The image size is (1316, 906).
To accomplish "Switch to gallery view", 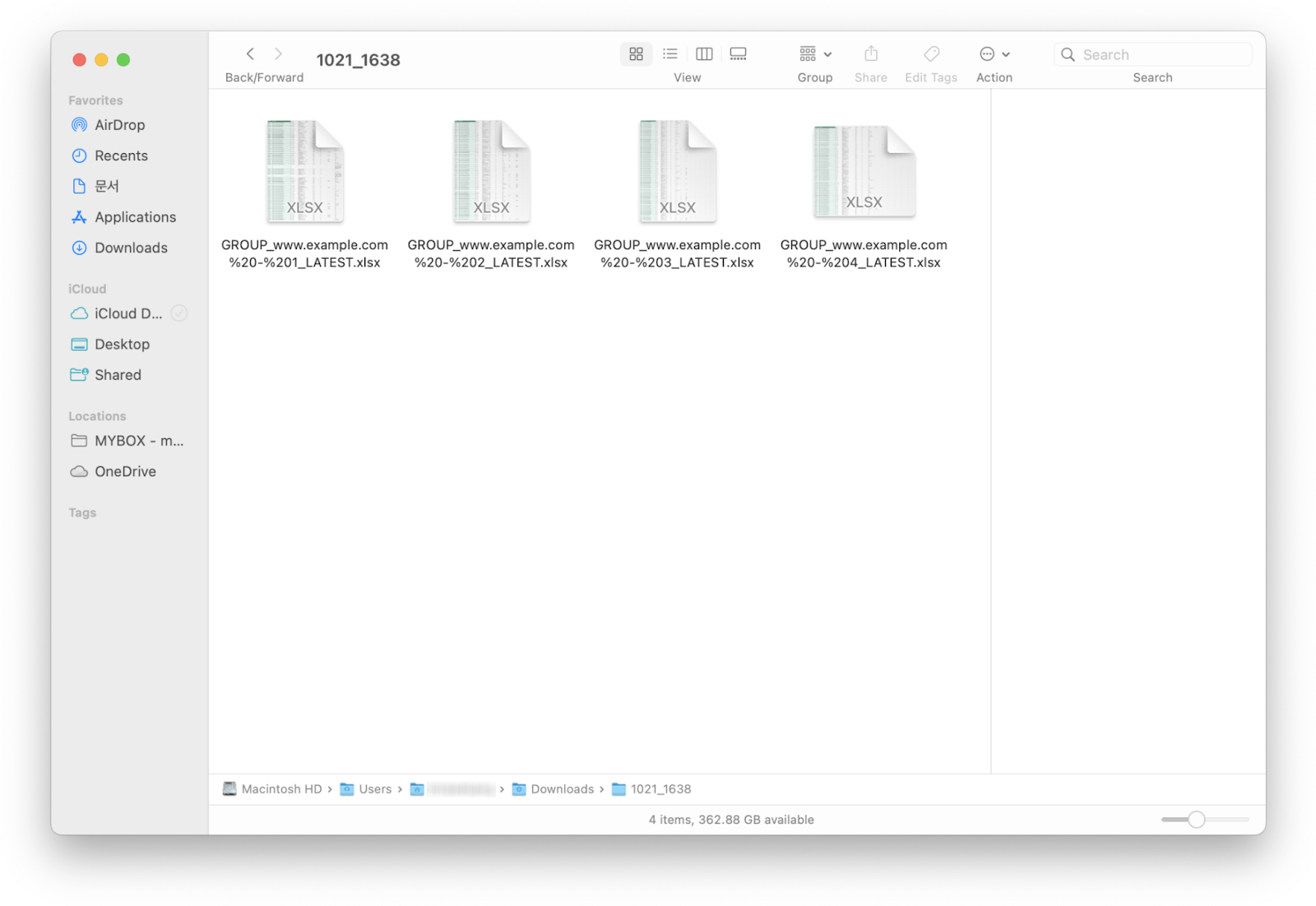I will point(738,54).
